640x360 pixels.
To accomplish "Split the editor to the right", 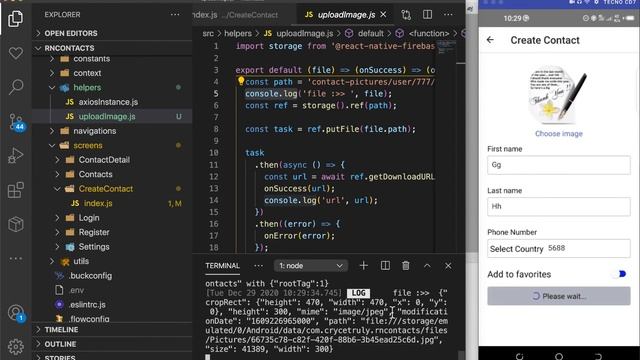I will 427,15.
